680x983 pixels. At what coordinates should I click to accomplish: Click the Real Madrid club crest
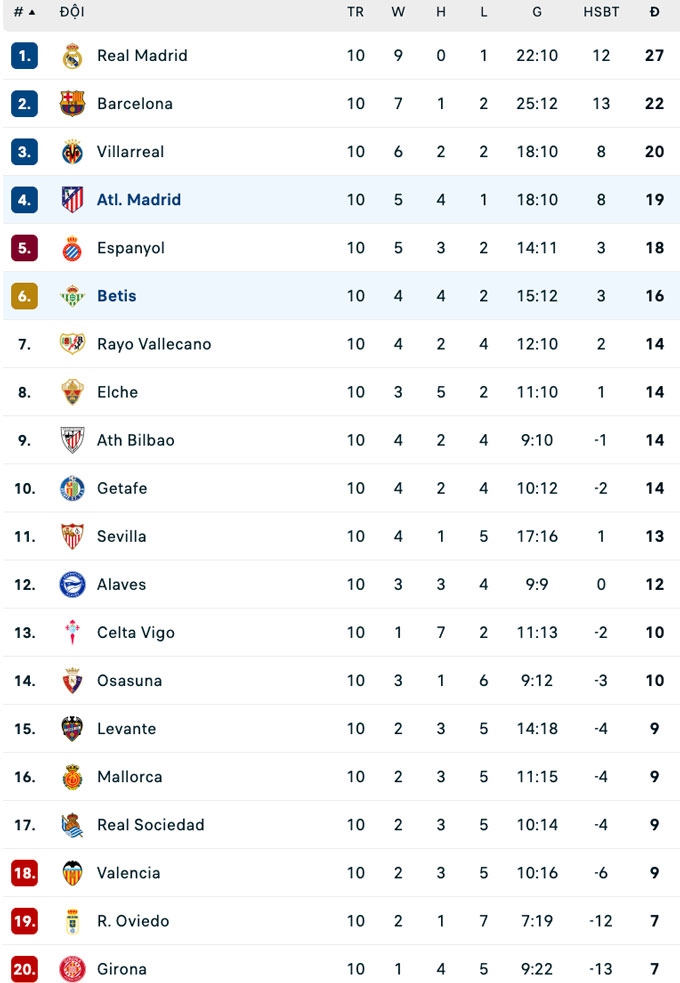click(72, 56)
